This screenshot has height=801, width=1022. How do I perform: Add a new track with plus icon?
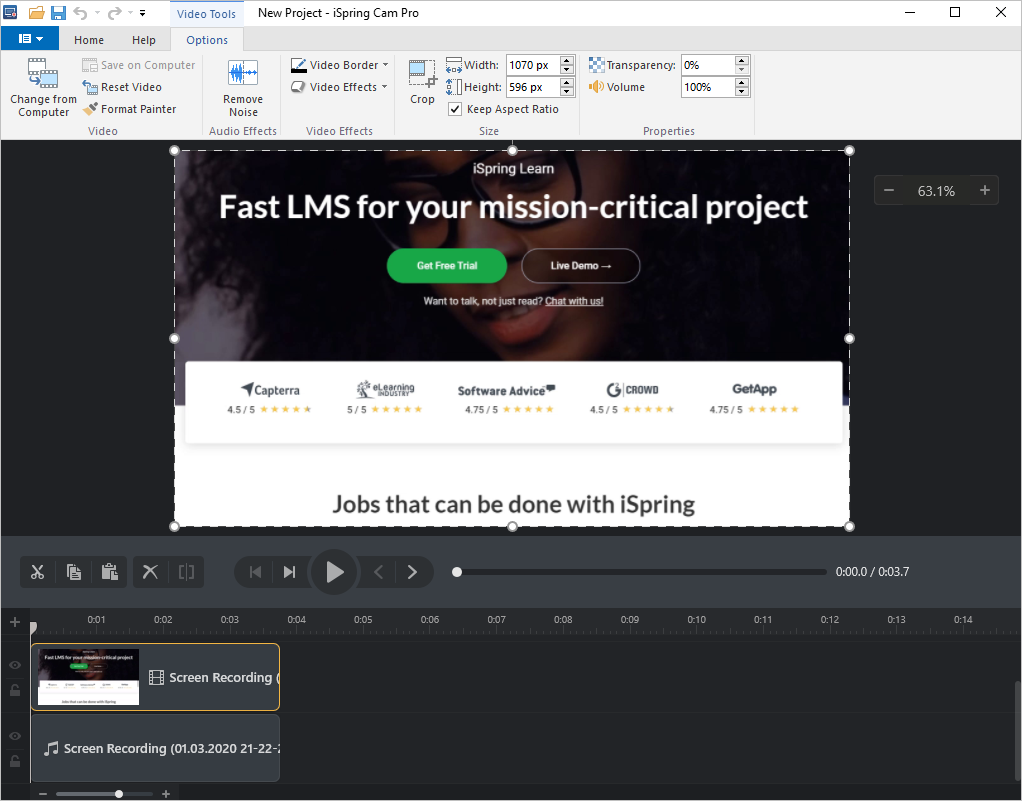pyautogui.click(x=15, y=622)
